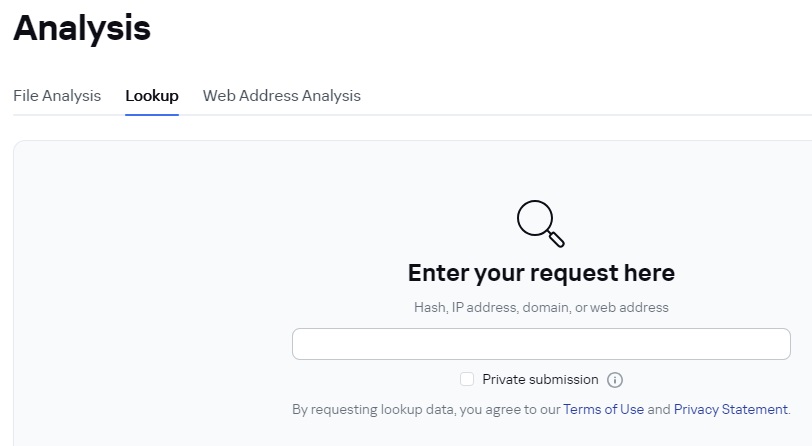Click the circled letter i beside Private submission

(x=615, y=380)
